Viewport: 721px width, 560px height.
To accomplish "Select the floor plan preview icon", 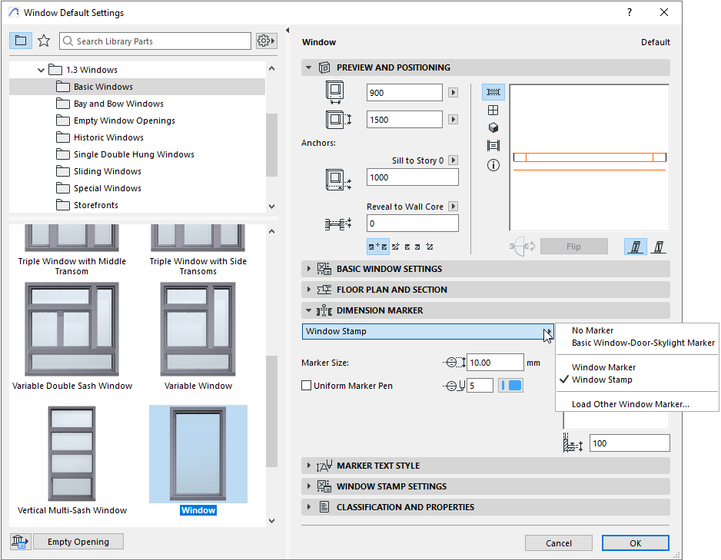I will [493, 92].
